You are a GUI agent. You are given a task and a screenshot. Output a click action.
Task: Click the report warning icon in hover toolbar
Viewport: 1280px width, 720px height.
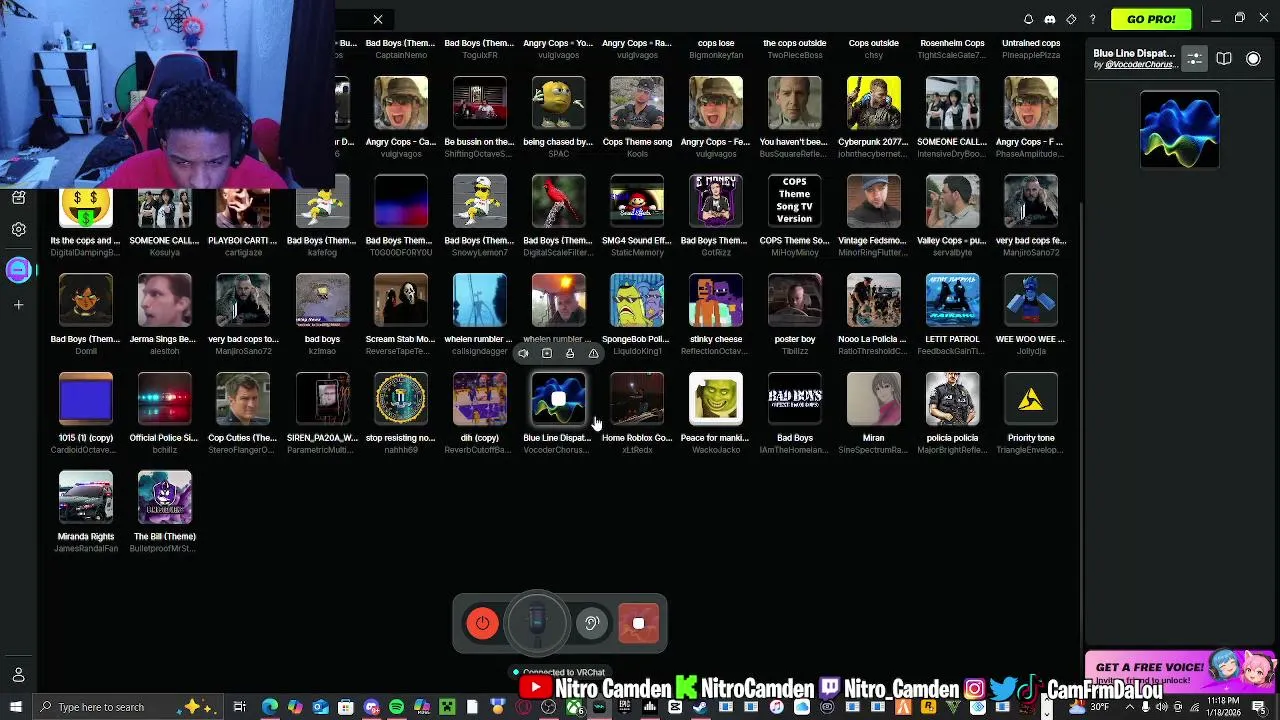594,353
